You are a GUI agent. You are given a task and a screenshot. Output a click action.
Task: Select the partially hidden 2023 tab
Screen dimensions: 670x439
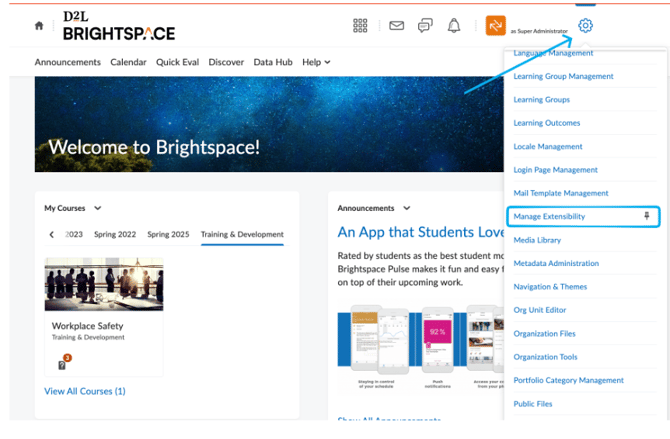[74, 234]
